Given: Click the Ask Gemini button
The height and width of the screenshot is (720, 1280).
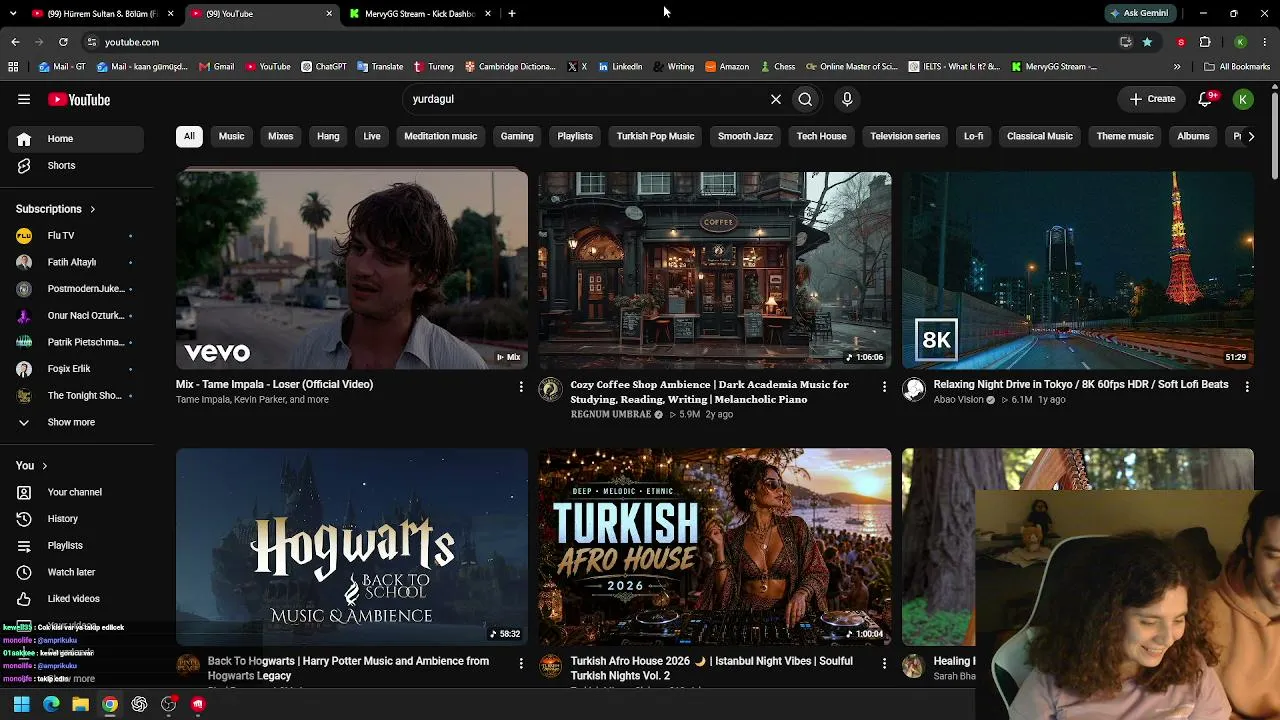Looking at the screenshot, I should [1138, 14].
